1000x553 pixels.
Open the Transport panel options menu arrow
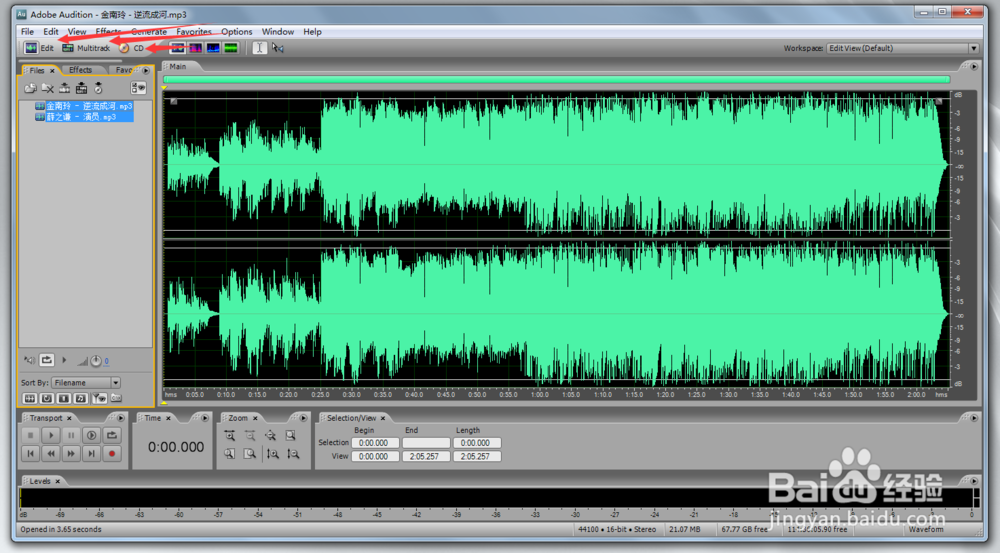121,418
